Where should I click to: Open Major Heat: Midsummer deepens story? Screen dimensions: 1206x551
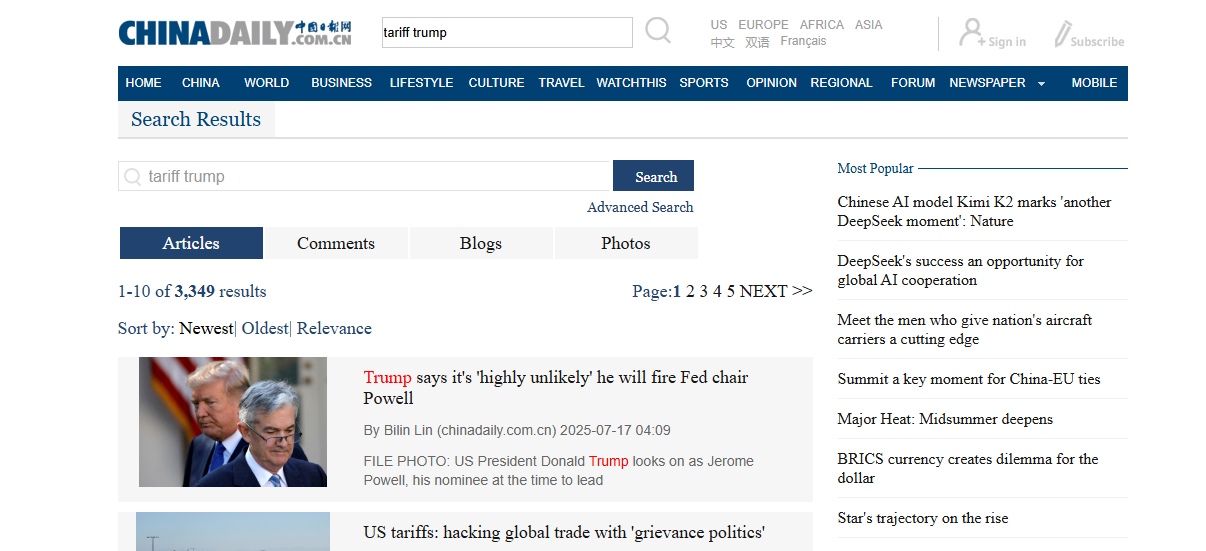[945, 419]
